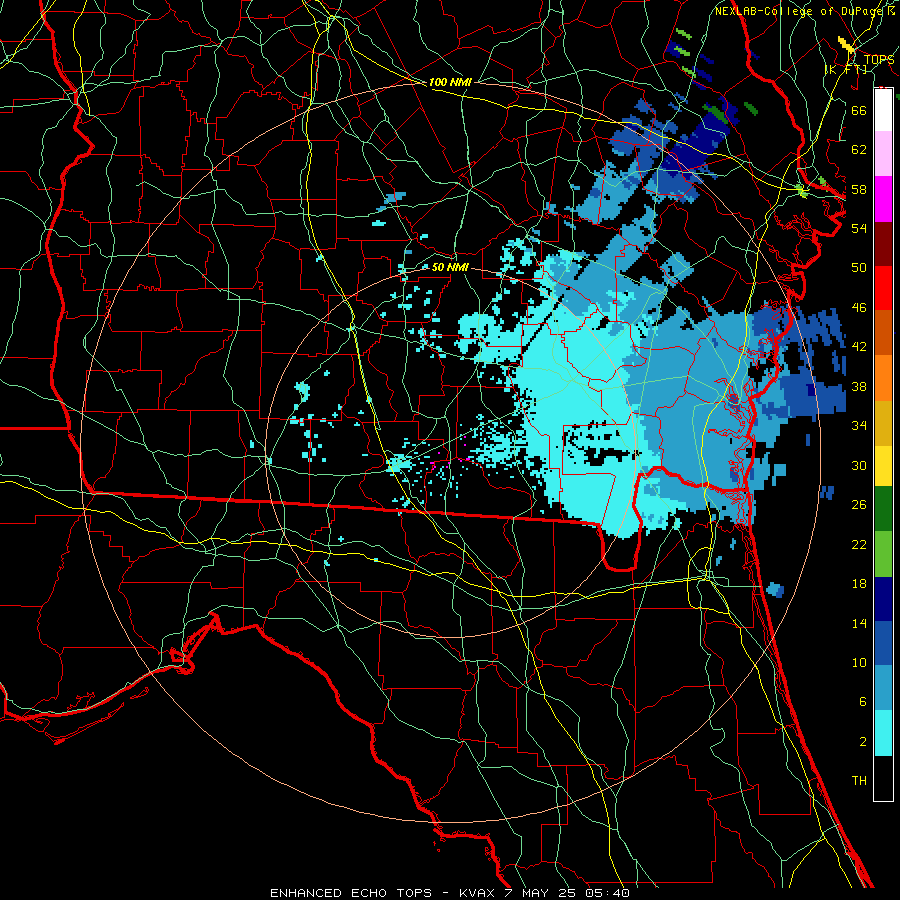
Task: Pick the bright red legend color band
Action: coord(883,288)
